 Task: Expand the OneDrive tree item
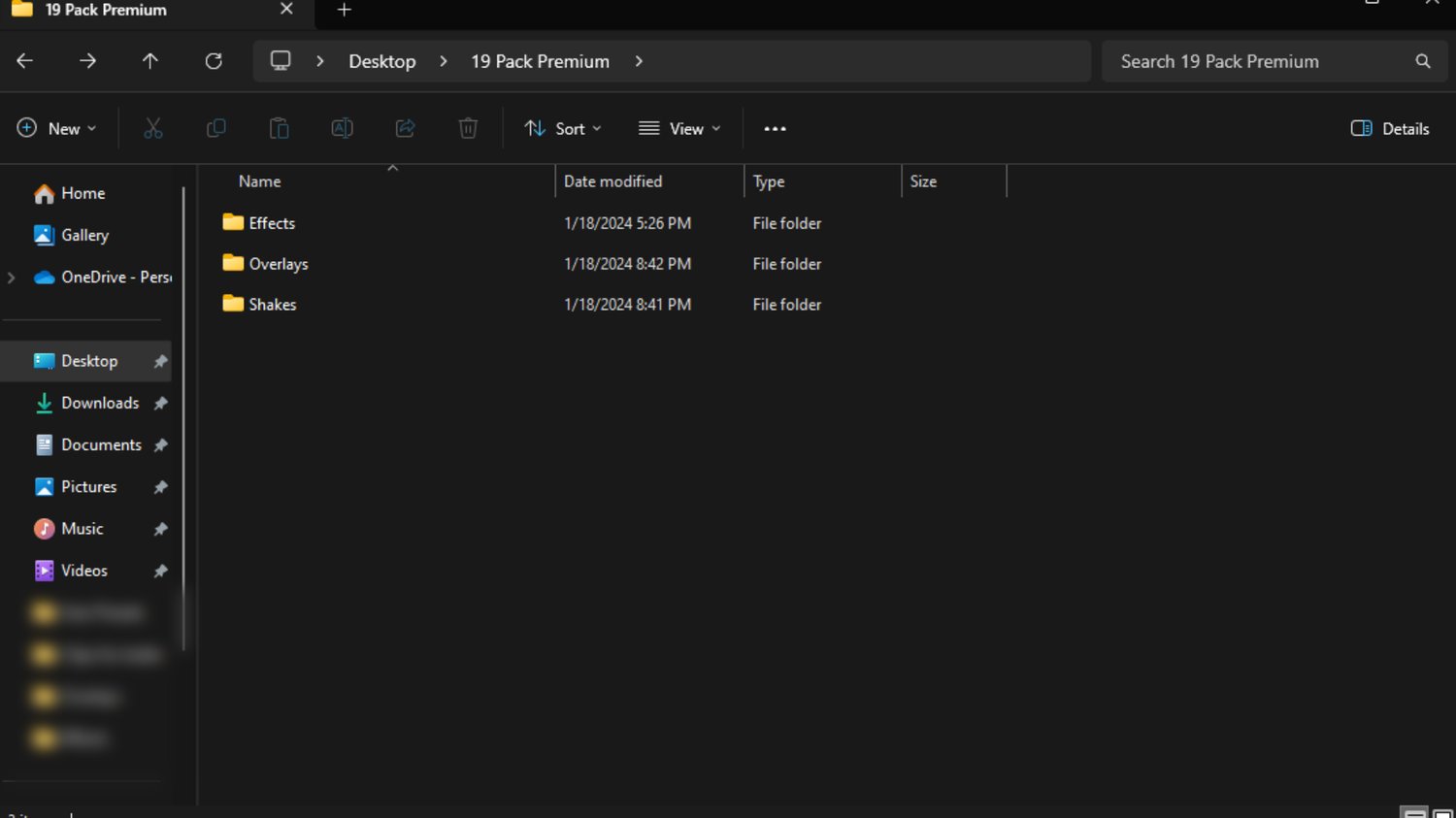click(x=12, y=278)
